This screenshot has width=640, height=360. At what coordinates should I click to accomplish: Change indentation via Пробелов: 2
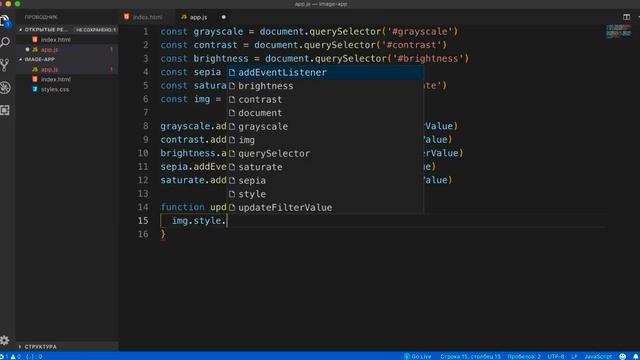click(524, 356)
